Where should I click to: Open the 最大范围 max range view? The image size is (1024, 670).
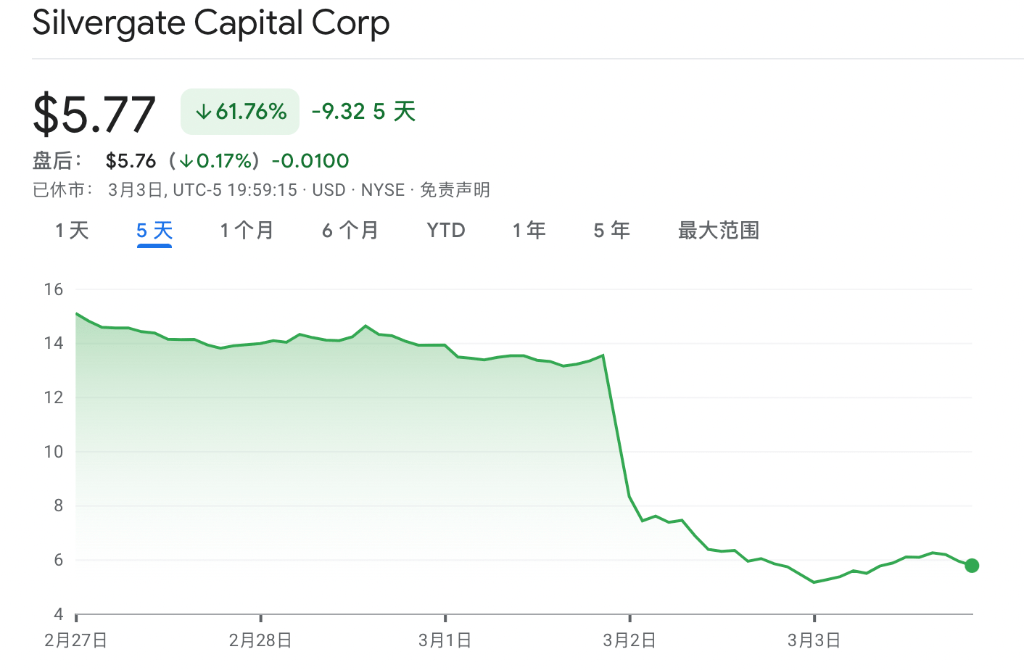coord(718,231)
